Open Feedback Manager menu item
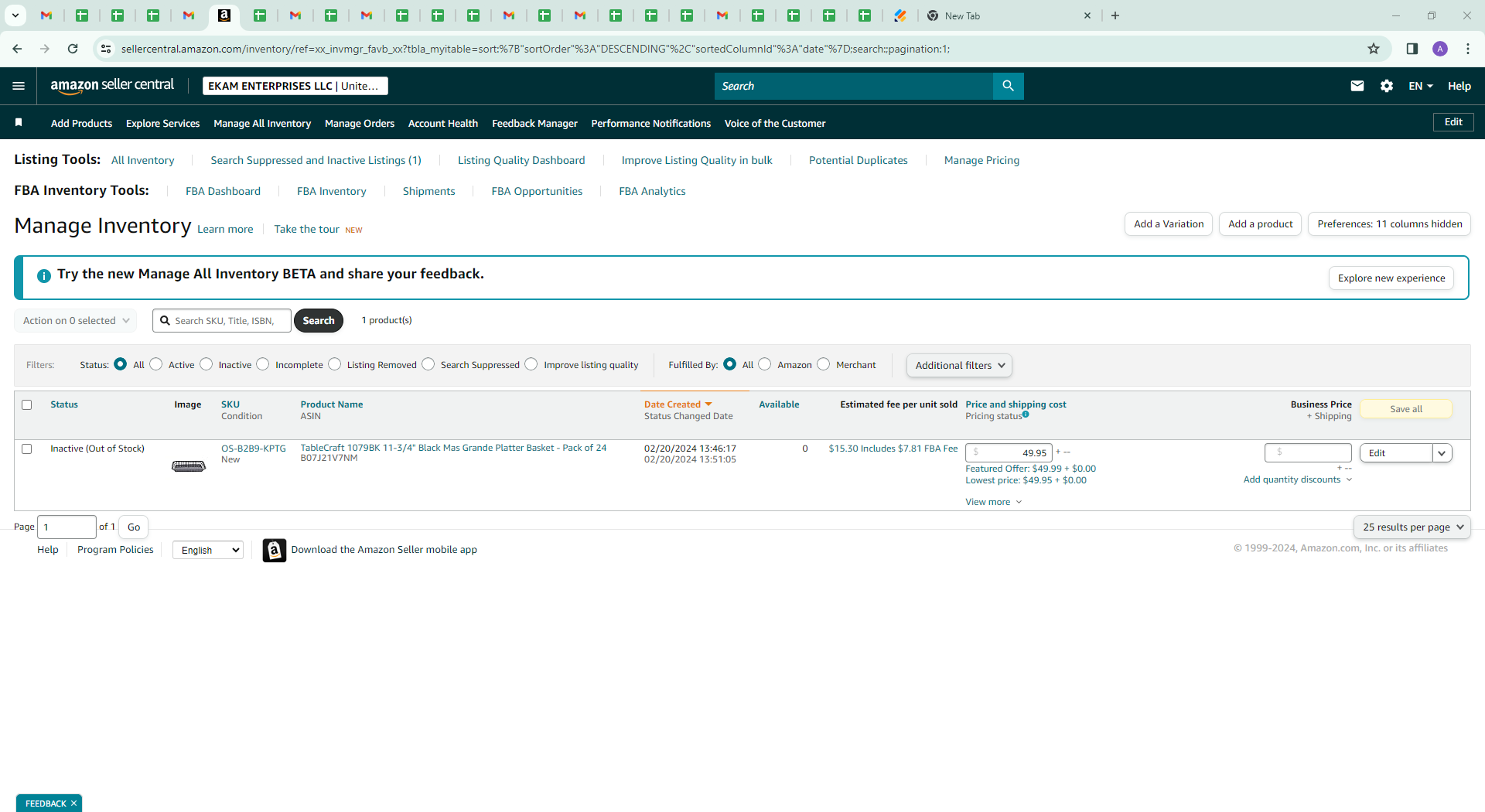The width and height of the screenshot is (1485, 812). click(x=534, y=123)
